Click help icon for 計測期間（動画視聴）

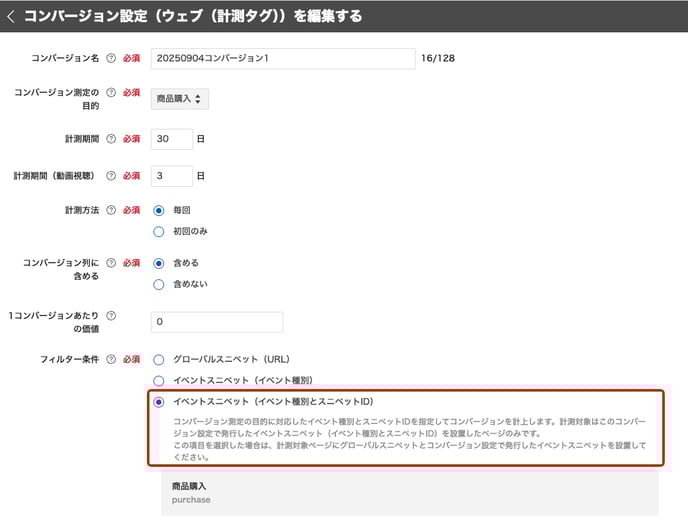pyautogui.click(x=111, y=176)
